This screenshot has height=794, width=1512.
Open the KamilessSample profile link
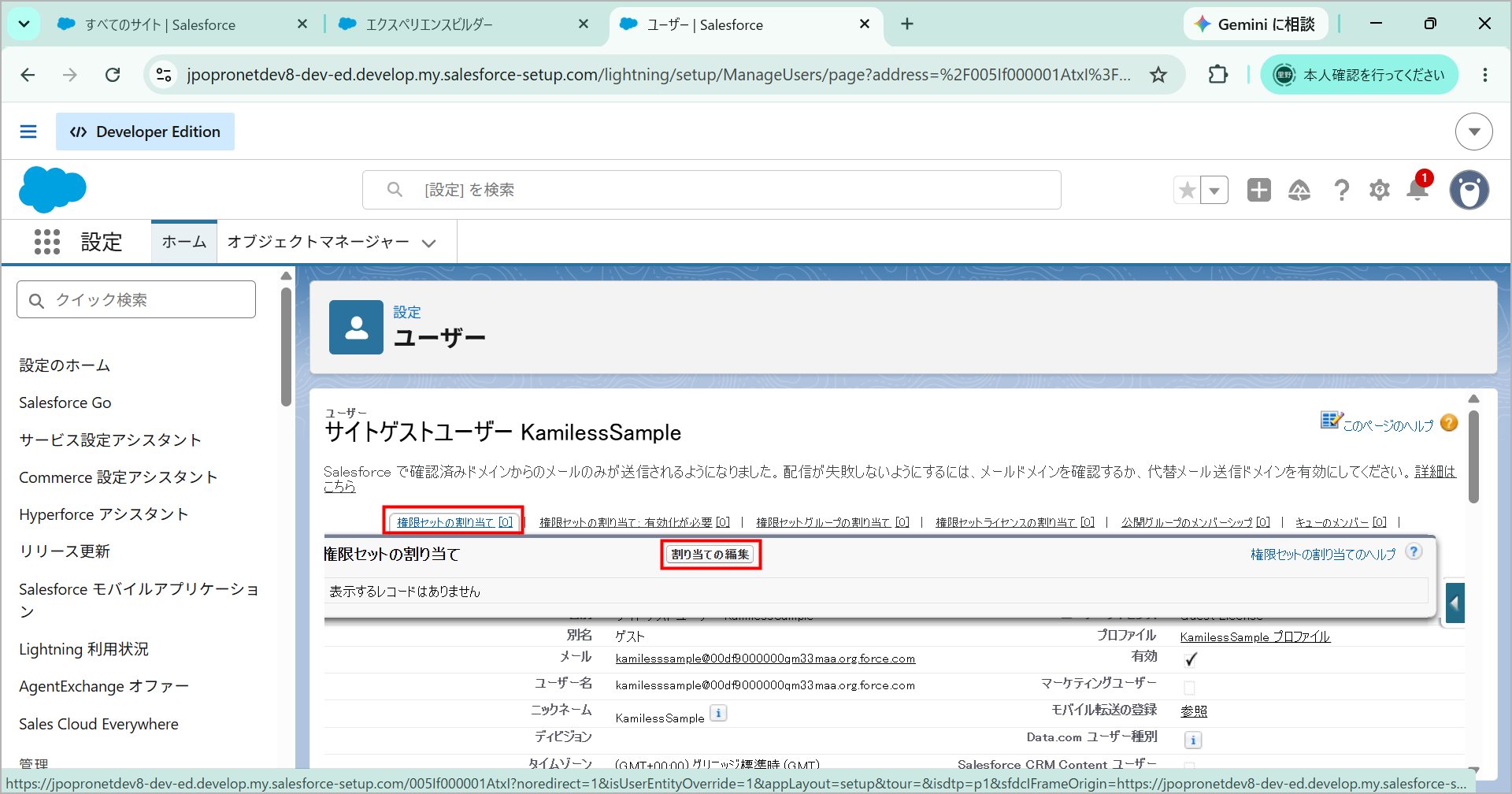pos(1255,636)
